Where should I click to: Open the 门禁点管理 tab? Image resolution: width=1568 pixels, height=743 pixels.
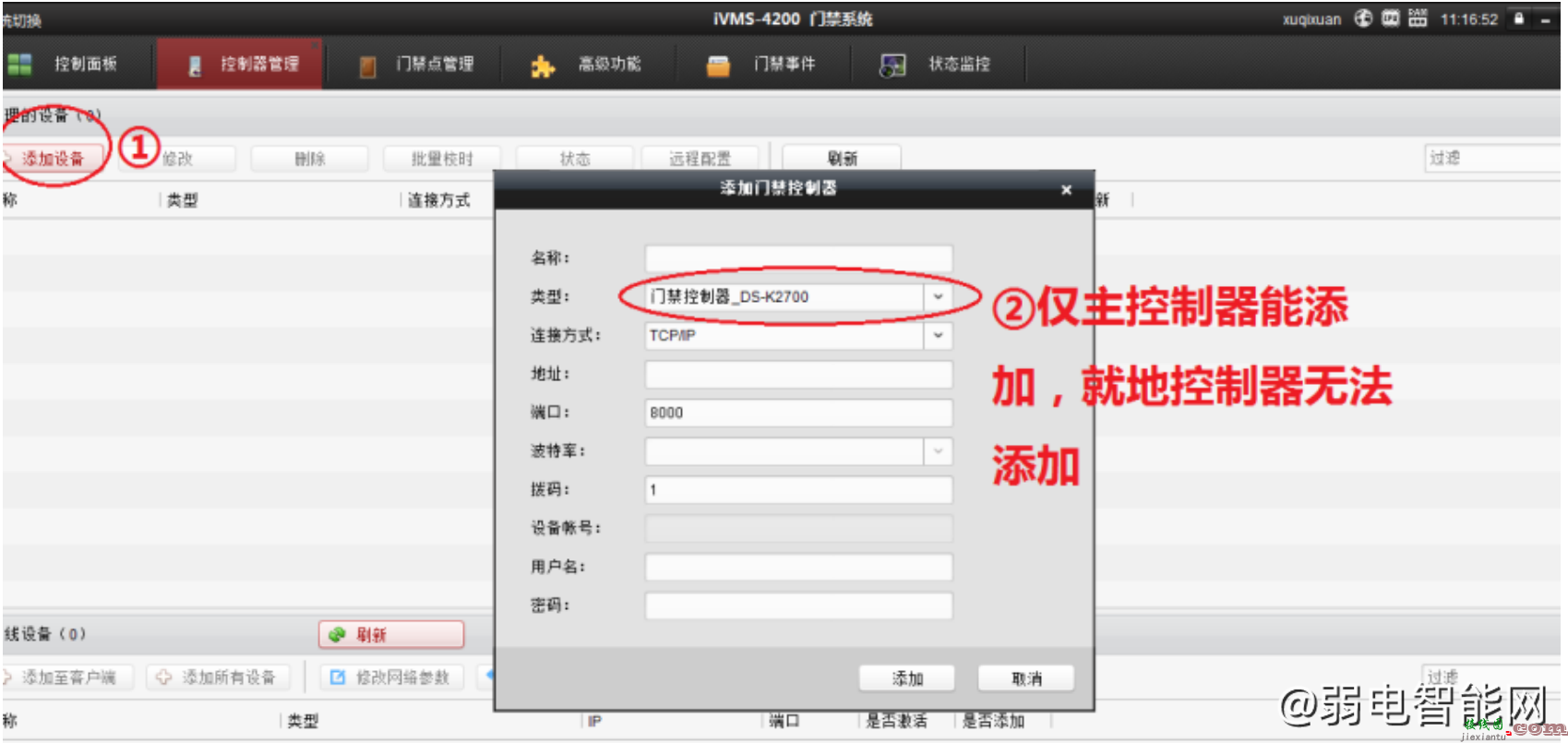(415, 64)
